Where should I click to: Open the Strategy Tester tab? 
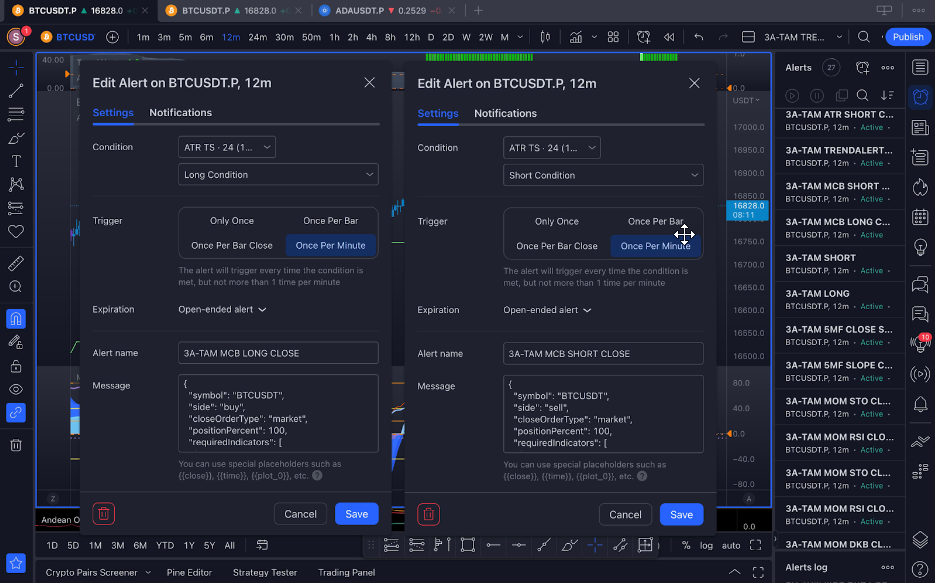[265, 572]
